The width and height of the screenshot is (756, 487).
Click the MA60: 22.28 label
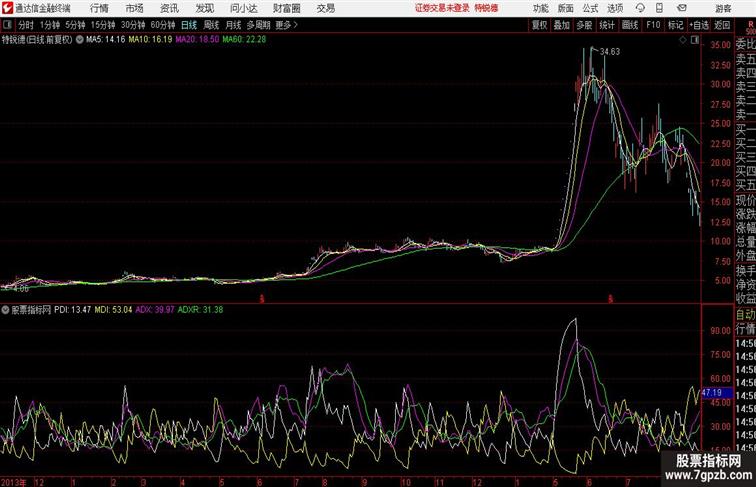[244, 40]
